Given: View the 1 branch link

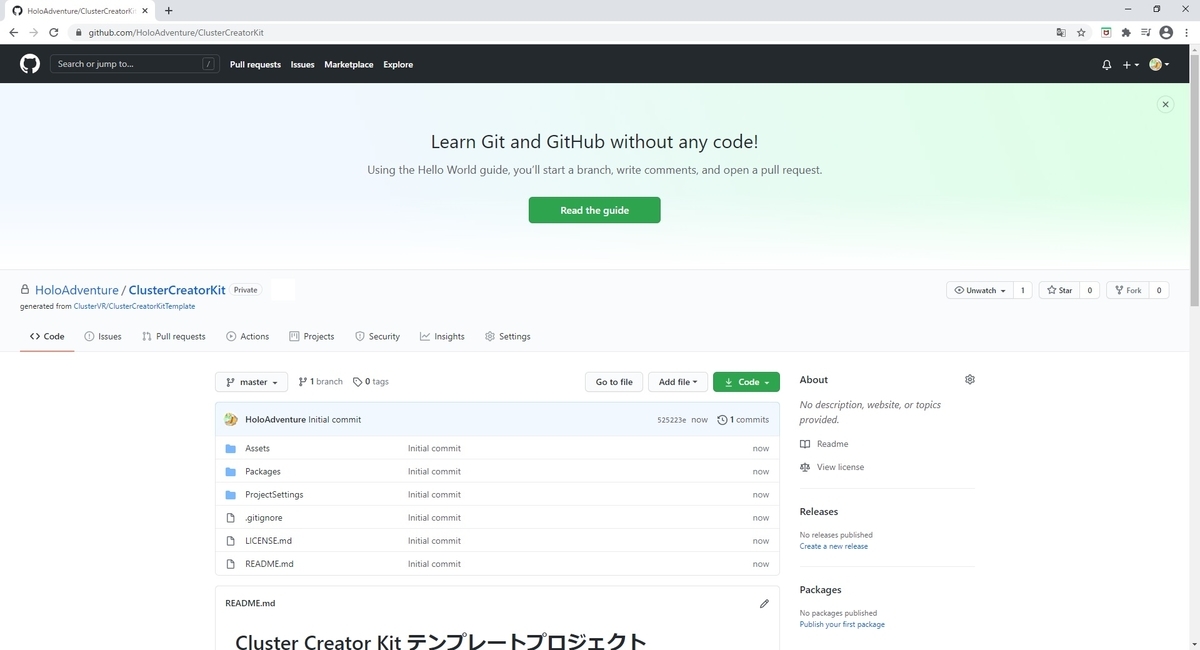Looking at the screenshot, I should click(321, 382).
